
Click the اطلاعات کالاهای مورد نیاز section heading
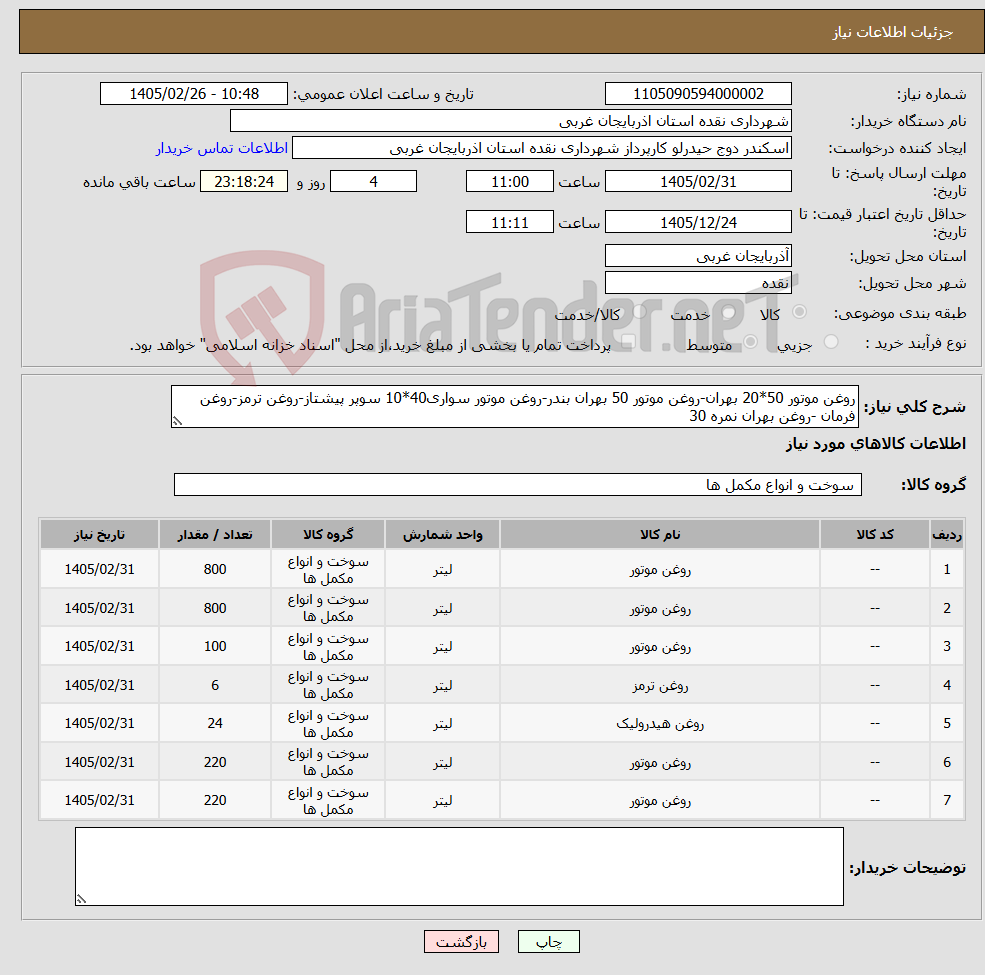tap(875, 444)
